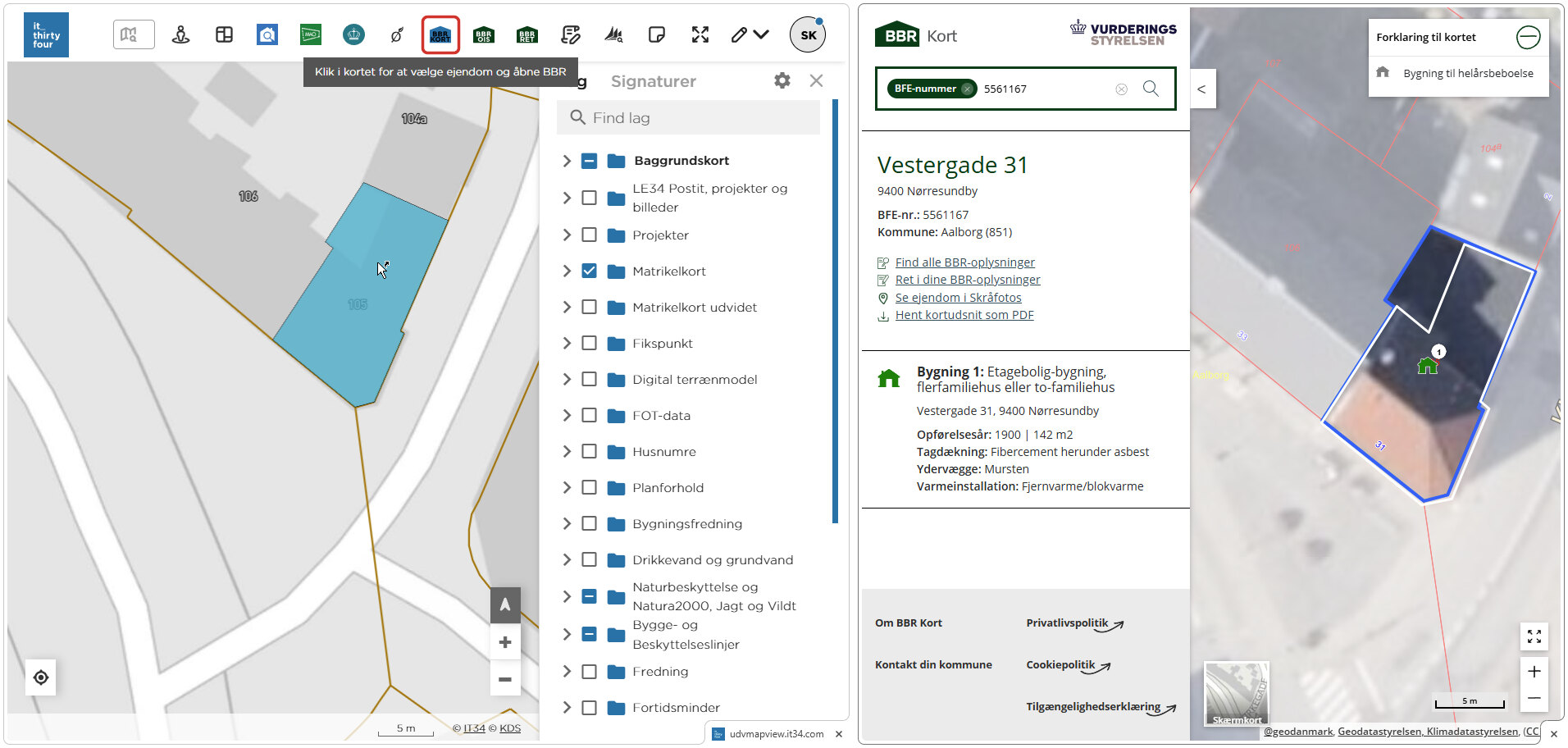The image size is (1568, 748).
Task: Open the SK user profile
Action: click(x=808, y=35)
